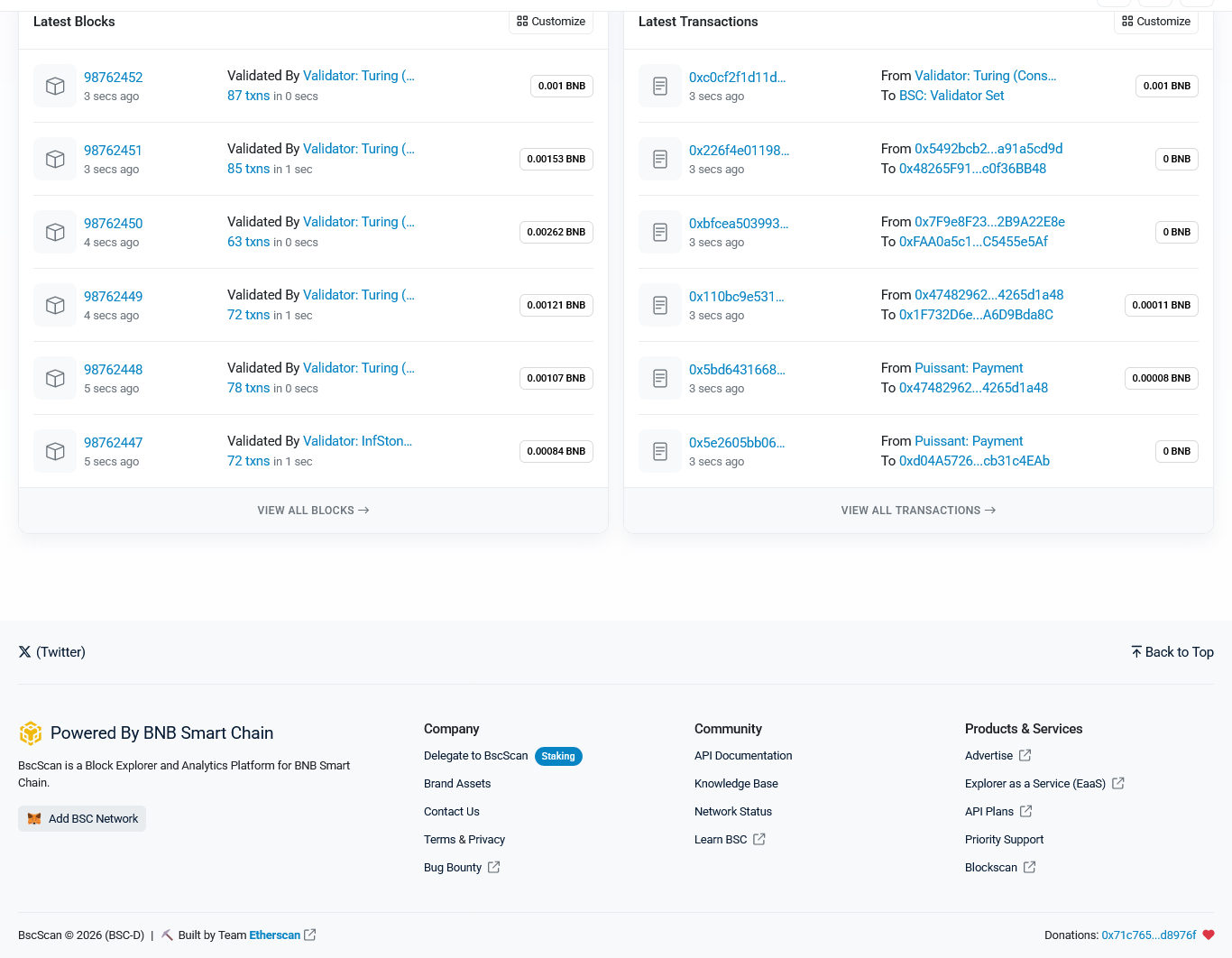Click the 0.00262 BNB reward badge
1232x958 pixels.
[556, 232]
